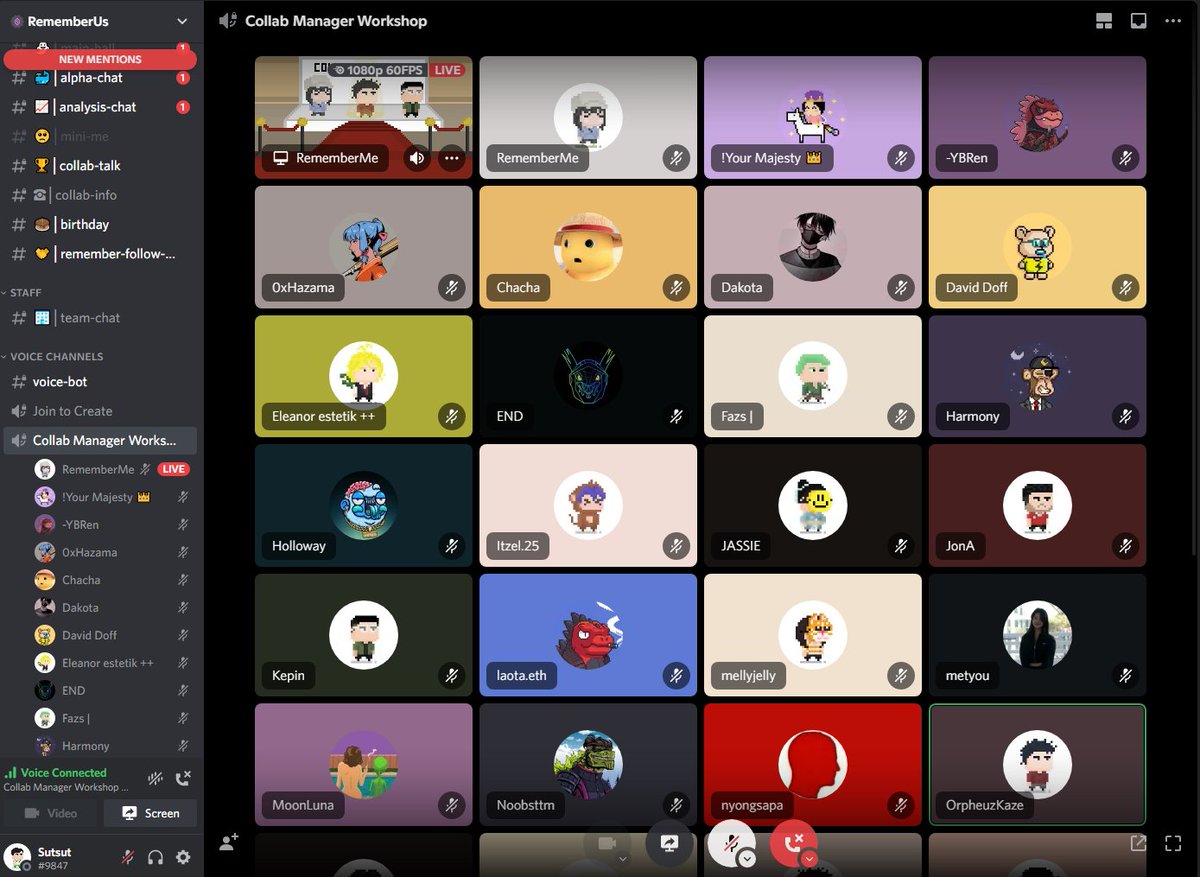Select the Collab Manager Workshop voice channel
1200x877 pixels.
(100, 440)
